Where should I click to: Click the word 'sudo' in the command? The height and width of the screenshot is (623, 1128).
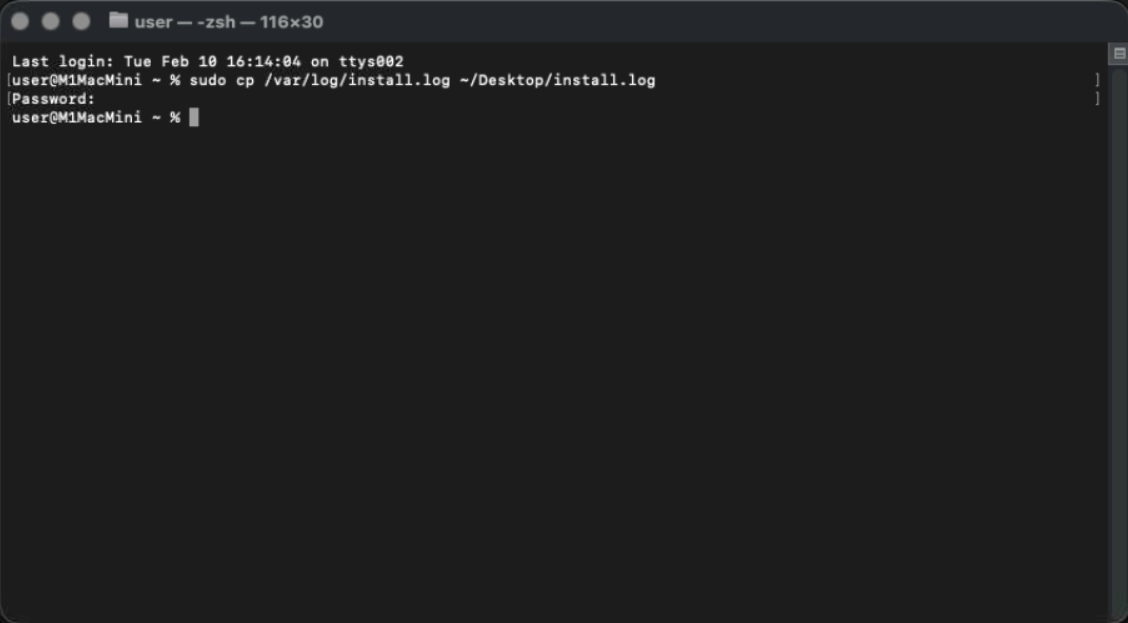208,81
